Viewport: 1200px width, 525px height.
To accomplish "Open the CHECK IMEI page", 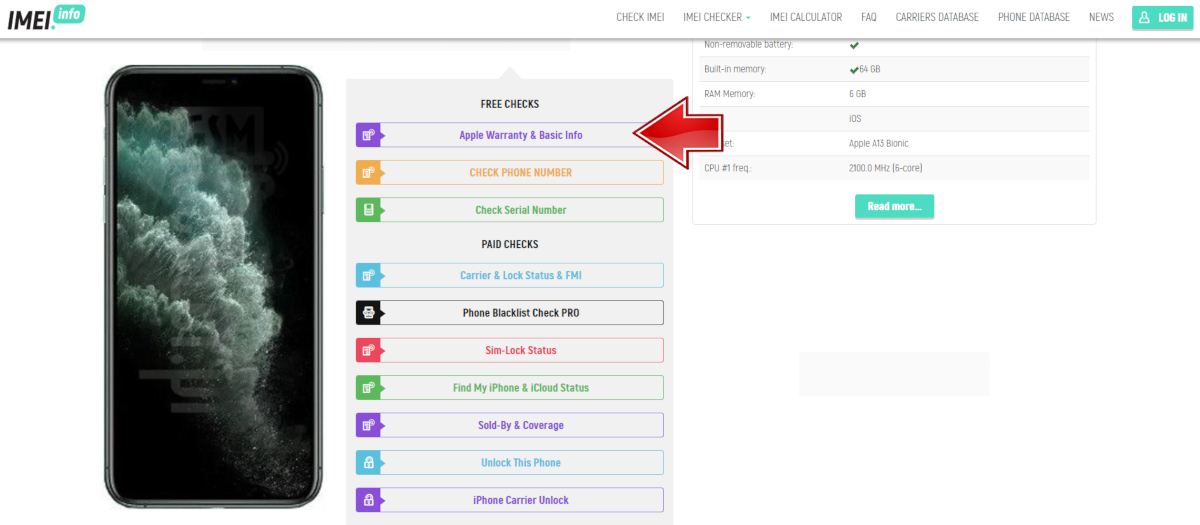I will tap(640, 17).
